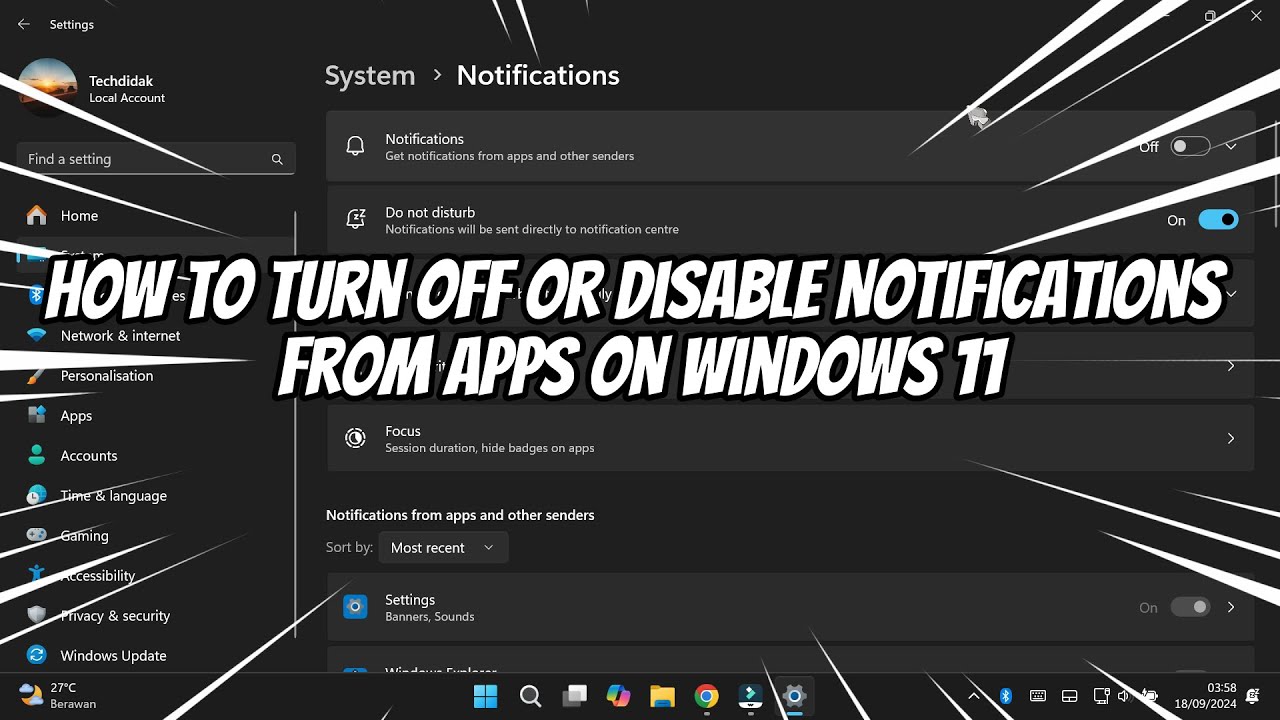The image size is (1280, 720).
Task: Open the Settings app notification details chevron
Action: [1231, 607]
